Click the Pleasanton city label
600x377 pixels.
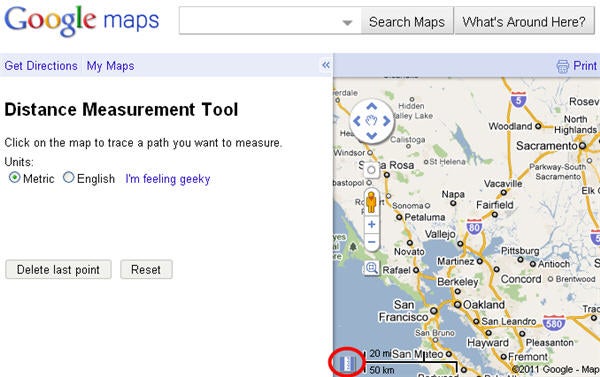[x=549, y=343]
